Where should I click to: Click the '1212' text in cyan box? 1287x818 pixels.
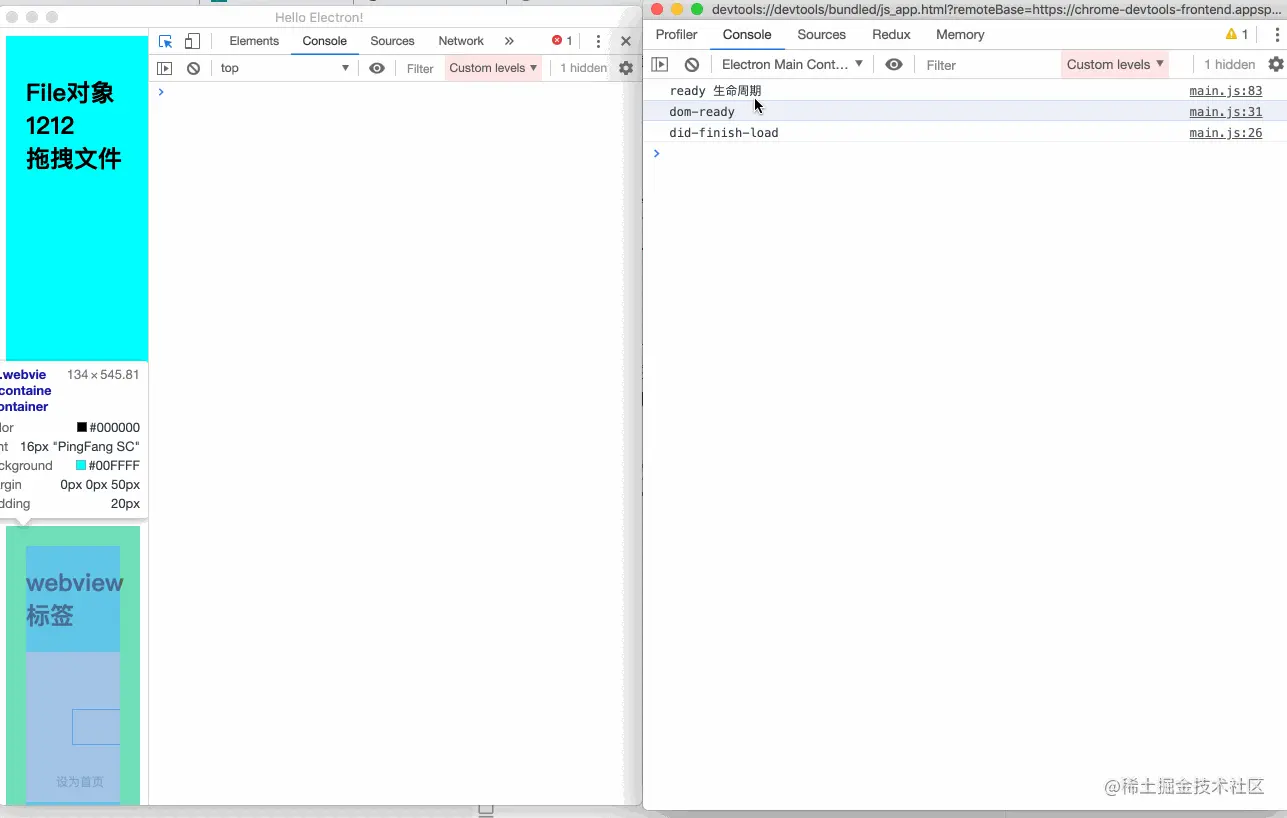(50, 126)
